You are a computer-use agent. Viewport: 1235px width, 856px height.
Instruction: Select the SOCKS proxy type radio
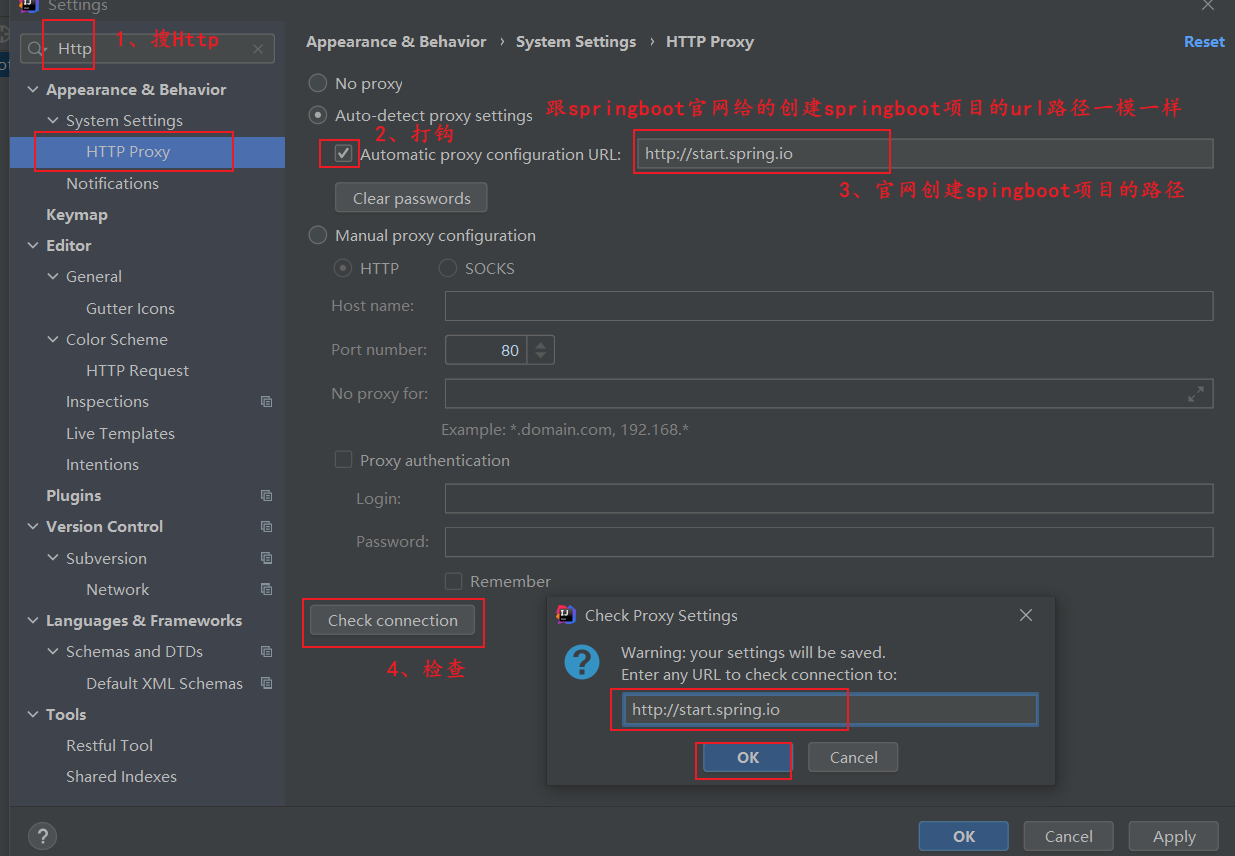tap(448, 268)
